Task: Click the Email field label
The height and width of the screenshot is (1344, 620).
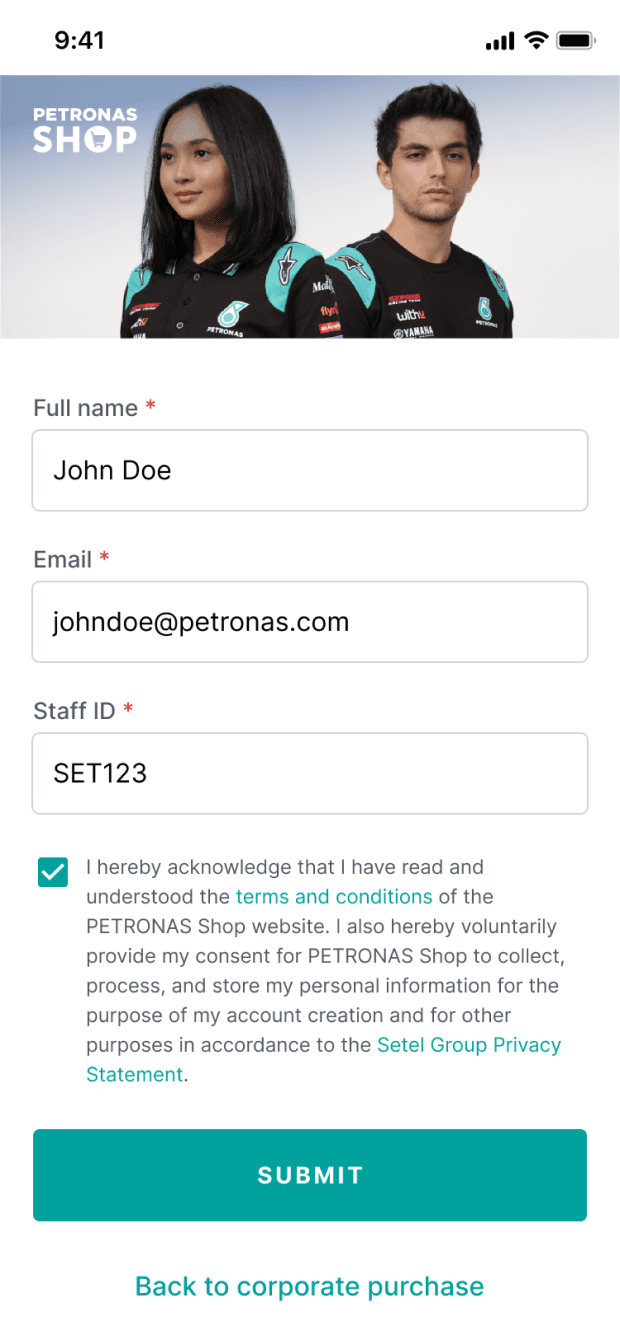Action: [63, 559]
